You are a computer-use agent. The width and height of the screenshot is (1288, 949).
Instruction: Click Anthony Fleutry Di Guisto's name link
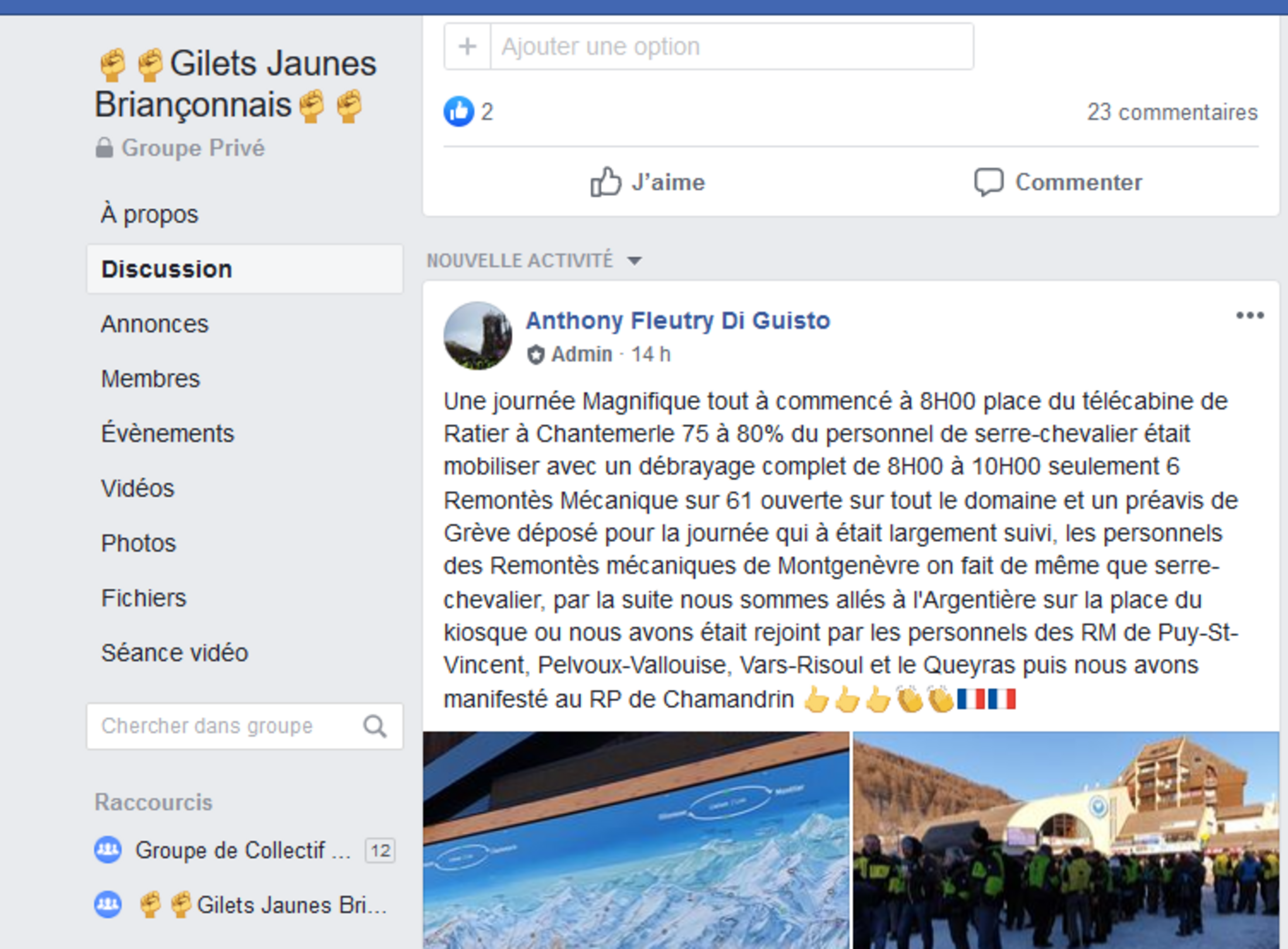(x=678, y=321)
